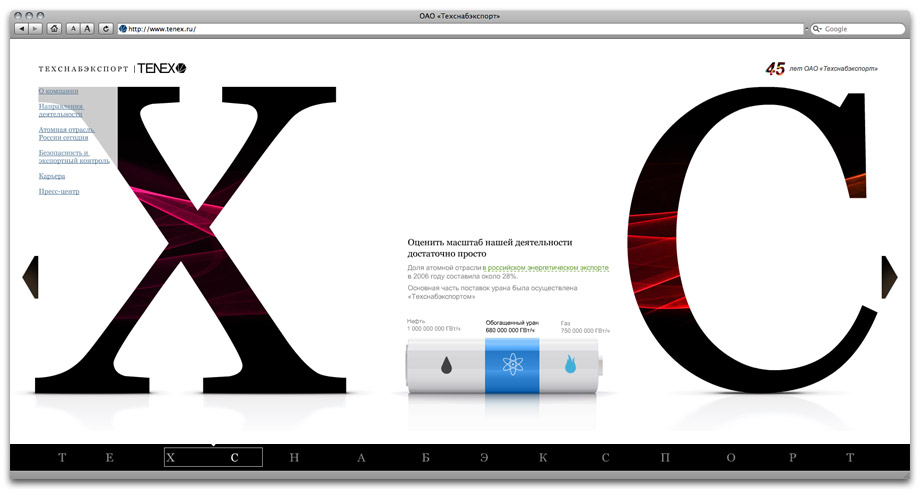The height and width of the screenshot is (489, 920).
Task: Click the '45 лет ОАО Техснабэкспорт' badge
Action: pyautogui.click(x=821, y=69)
